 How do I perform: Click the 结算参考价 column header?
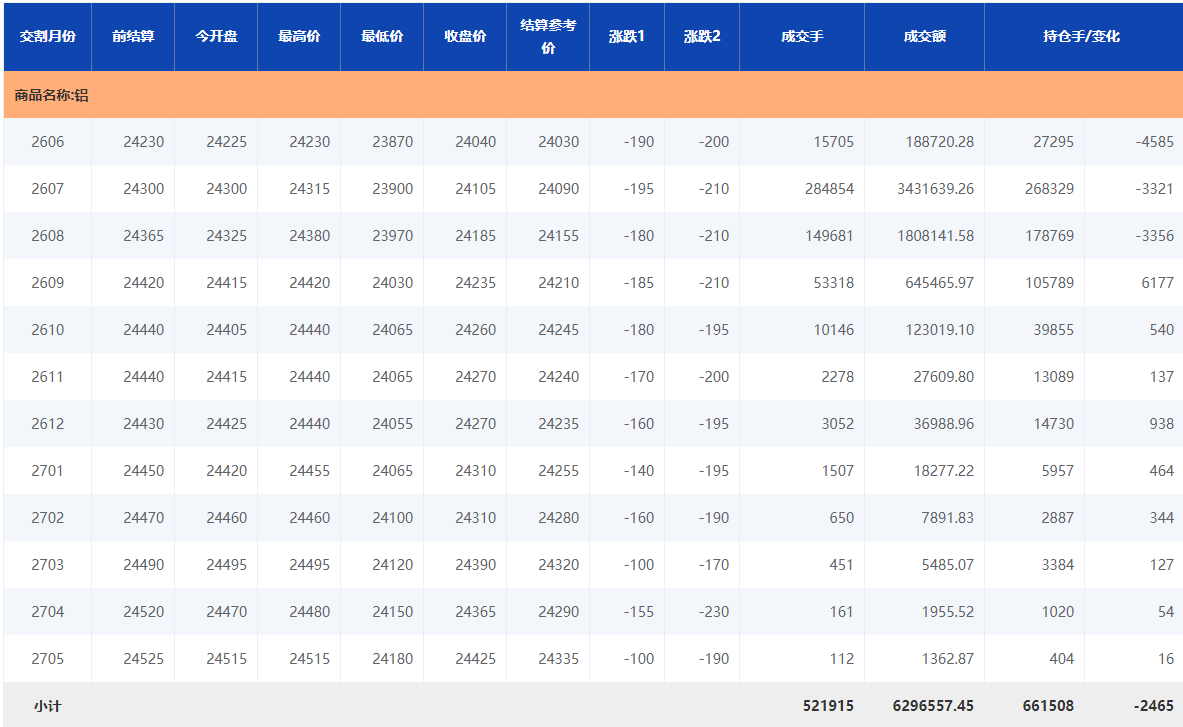pyautogui.click(x=548, y=36)
